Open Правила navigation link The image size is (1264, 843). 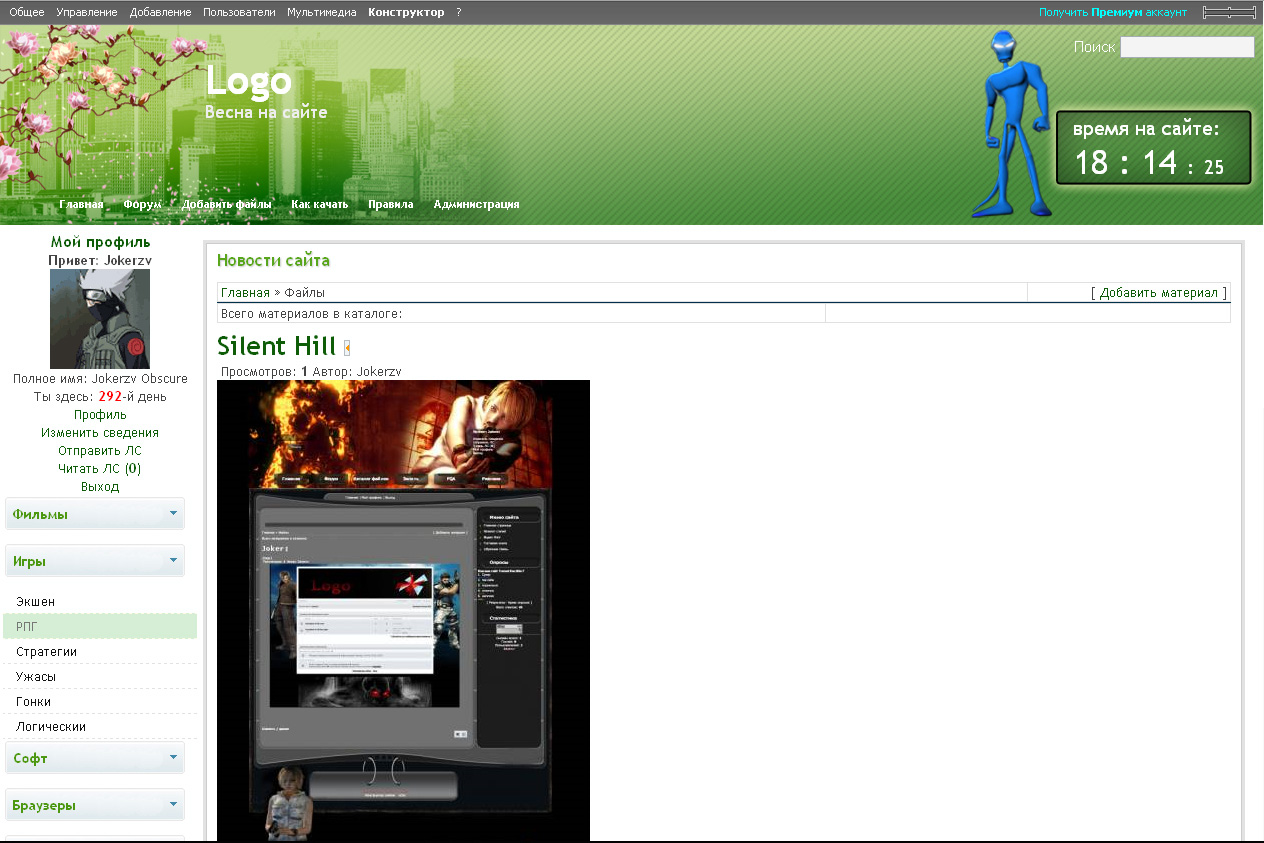(391, 204)
